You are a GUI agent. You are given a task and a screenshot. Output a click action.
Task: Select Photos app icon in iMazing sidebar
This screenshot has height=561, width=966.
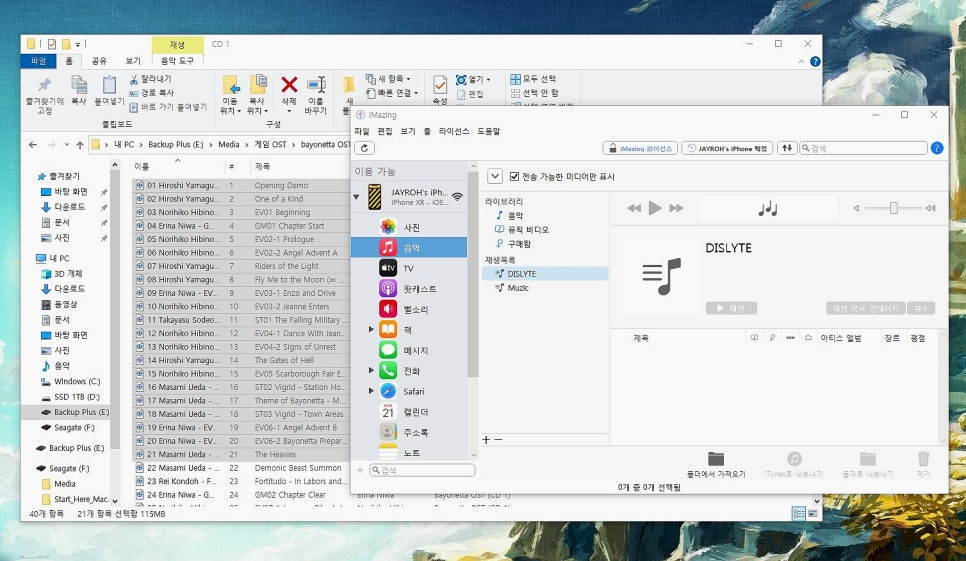tap(388, 227)
